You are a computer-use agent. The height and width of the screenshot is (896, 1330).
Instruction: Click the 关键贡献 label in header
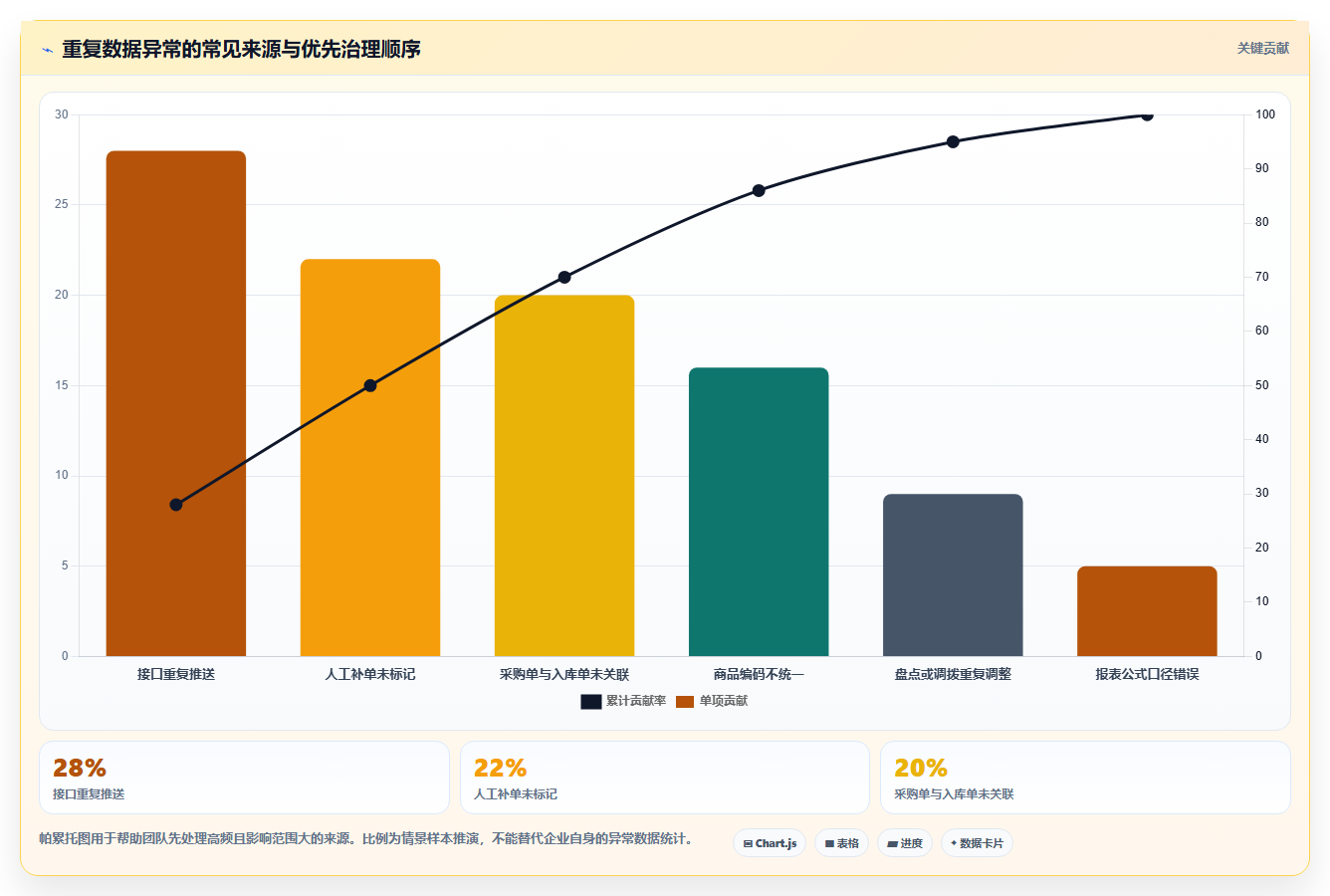[1262, 48]
